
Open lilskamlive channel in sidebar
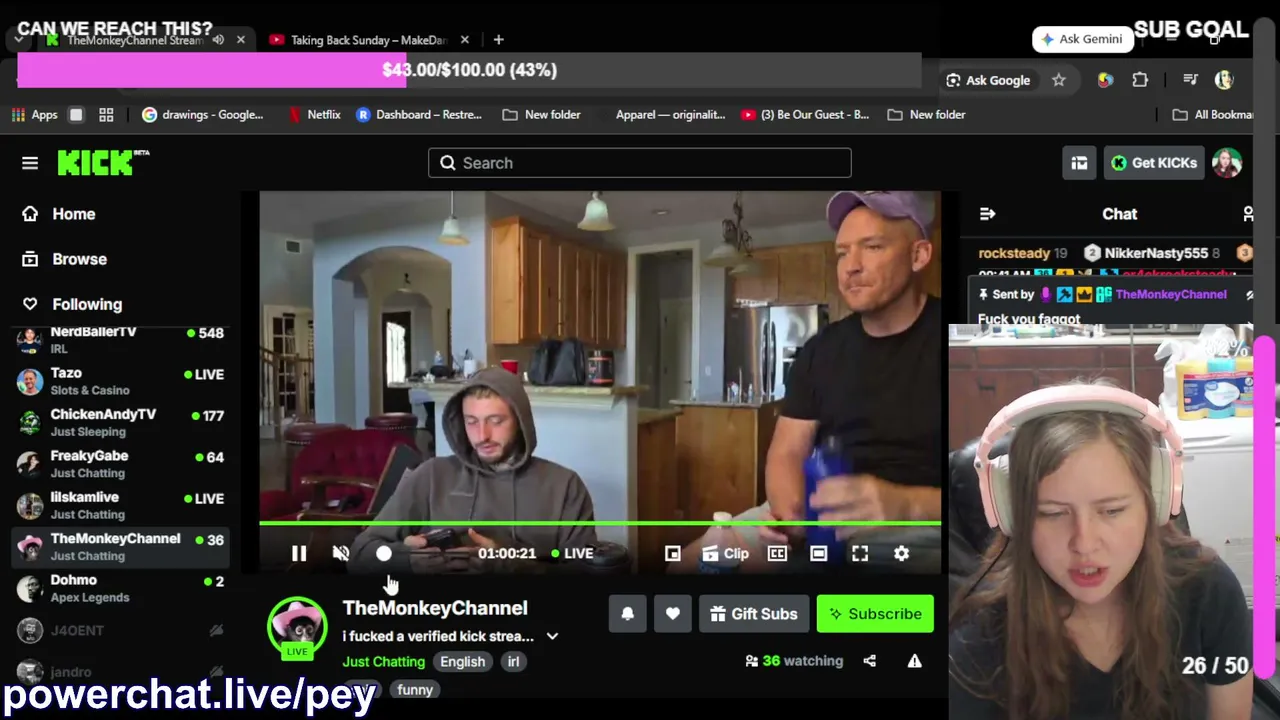(x=122, y=505)
